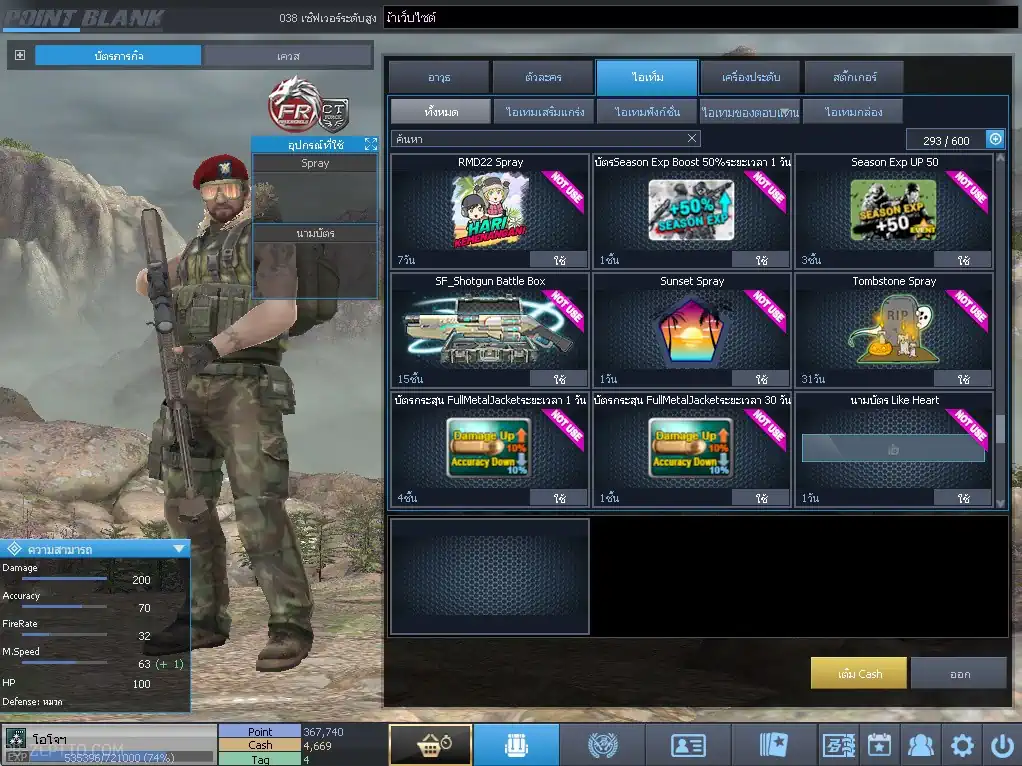Clear the item search field
The height and width of the screenshot is (766, 1022).
[692, 139]
